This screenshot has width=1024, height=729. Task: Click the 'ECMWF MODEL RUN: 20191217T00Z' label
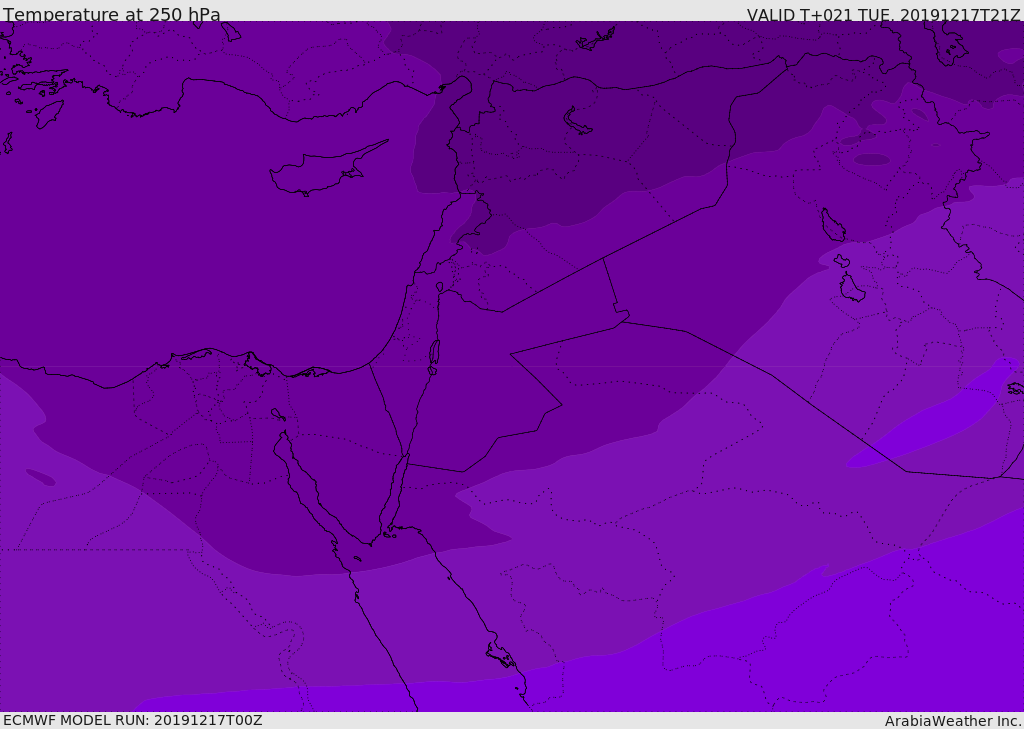pos(133,720)
